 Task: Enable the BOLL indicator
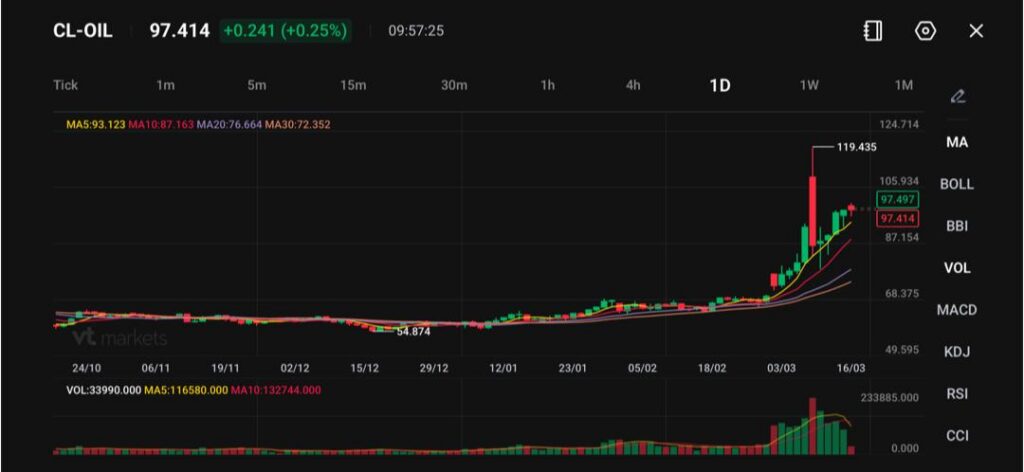tap(957, 184)
